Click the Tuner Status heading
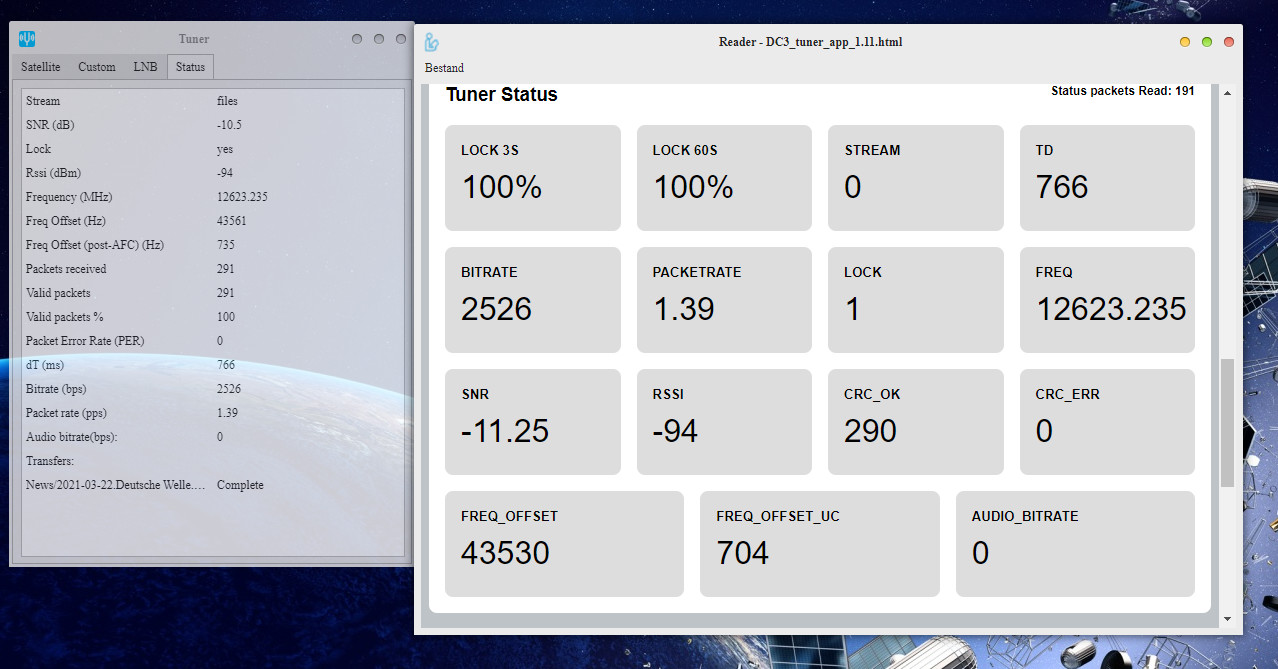Screen dimensions: 1278x669 click(501, 95)
